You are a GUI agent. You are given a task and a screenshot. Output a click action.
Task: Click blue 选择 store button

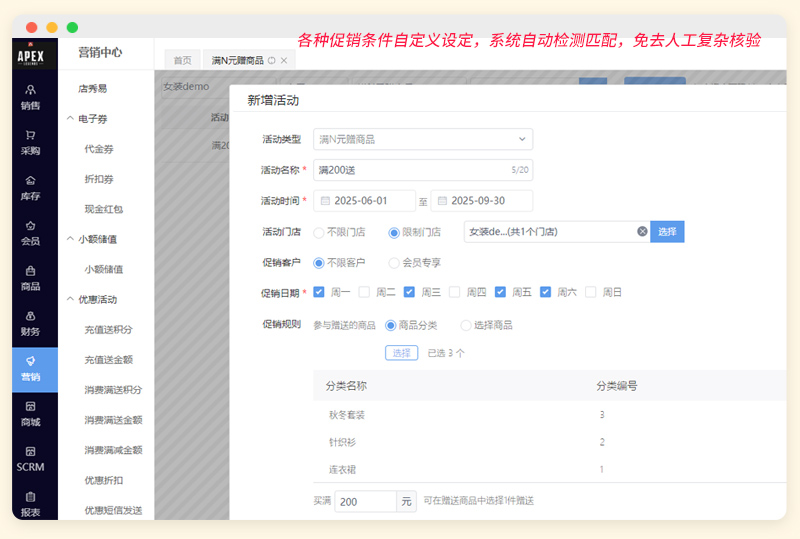tap(667, 232)
